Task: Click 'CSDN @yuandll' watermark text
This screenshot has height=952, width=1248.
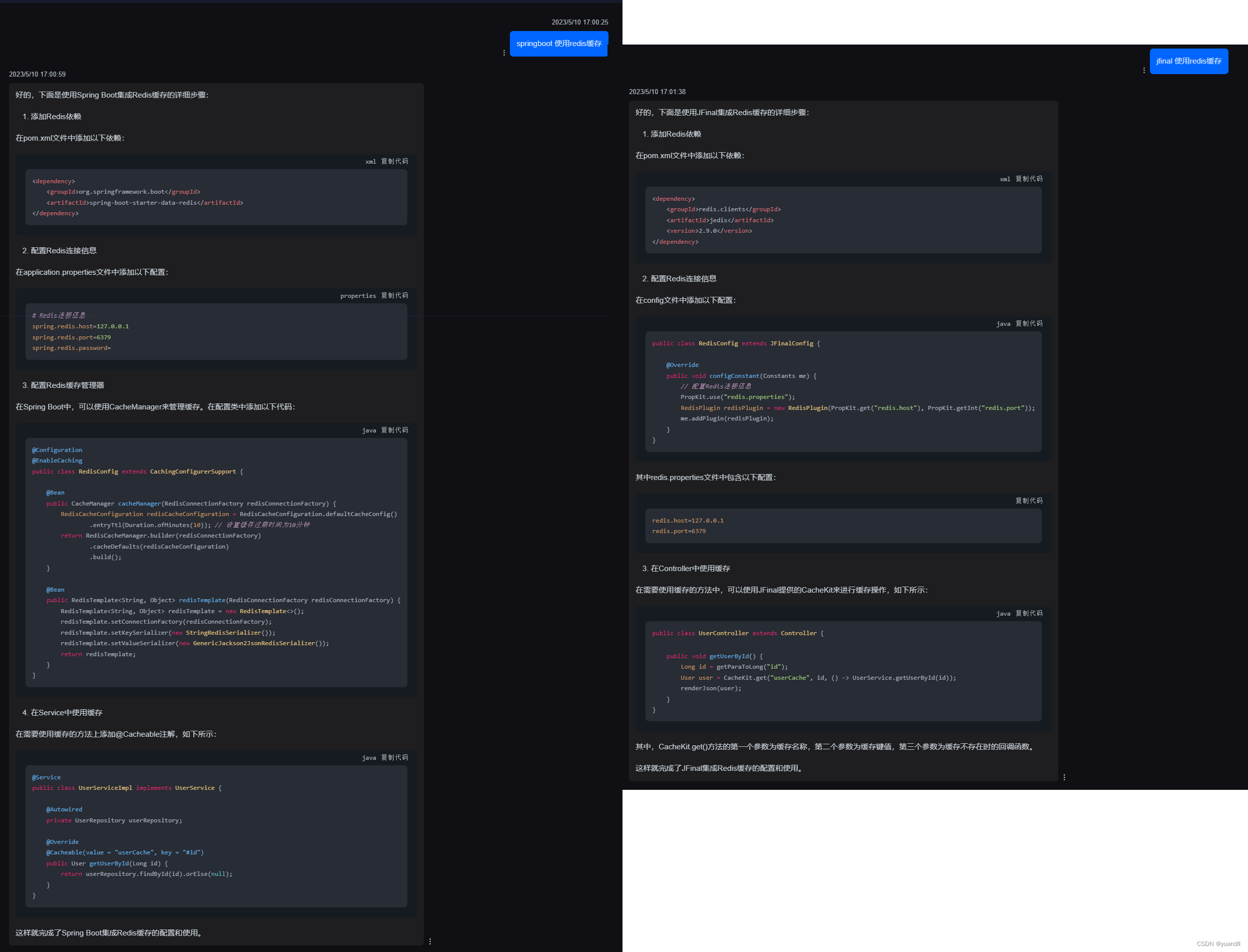Action: click(x=1218, y=943)
